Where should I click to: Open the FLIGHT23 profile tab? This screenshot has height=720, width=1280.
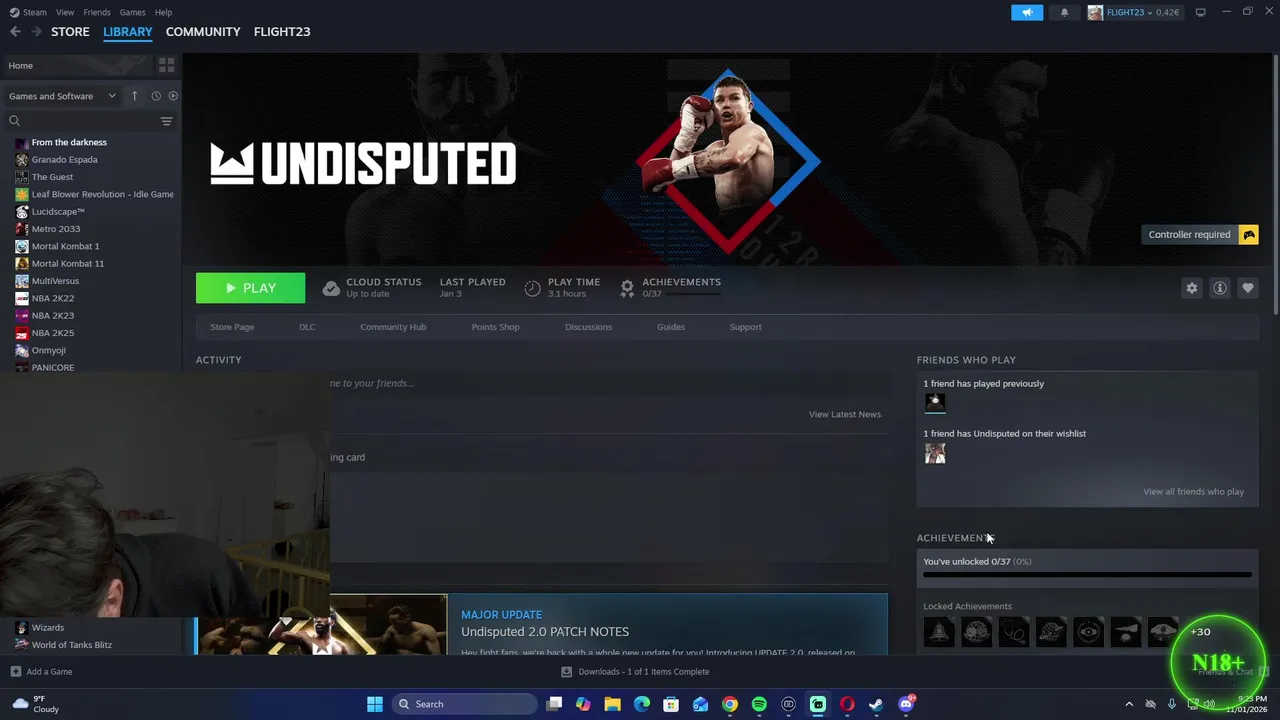coord(282,32)
